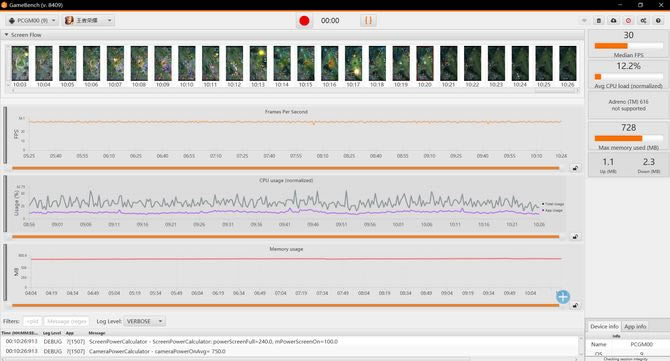Image resolution: width=670 pixels, height=361 pixels.
Task: Click the GameBench title bar icon
Action: [4, 5]
